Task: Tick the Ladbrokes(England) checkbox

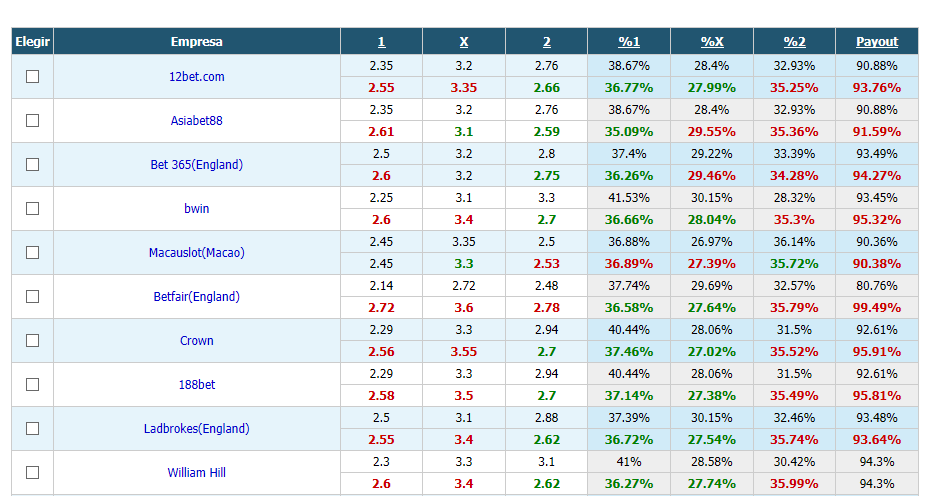Action: [33, 428]
